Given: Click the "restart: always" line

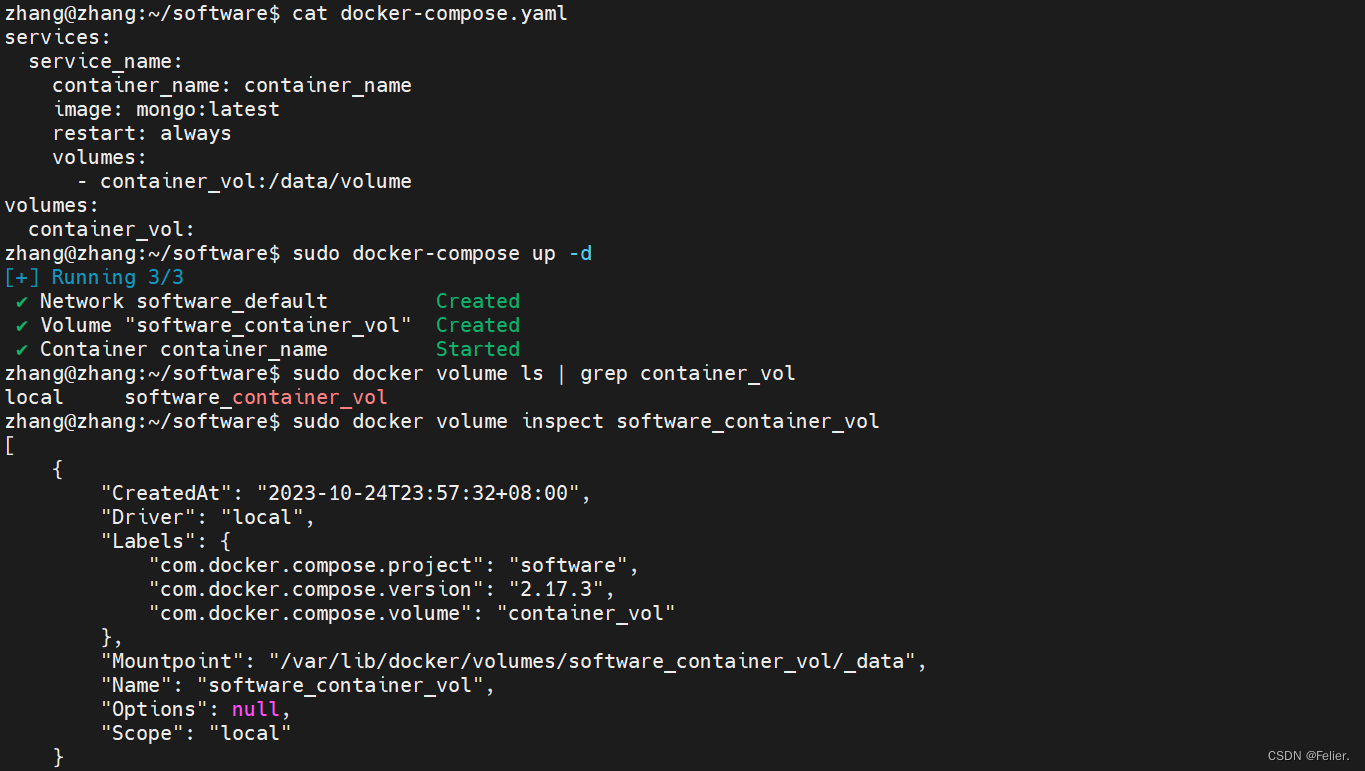Looking at the screenshot, I should click(142, 133).
